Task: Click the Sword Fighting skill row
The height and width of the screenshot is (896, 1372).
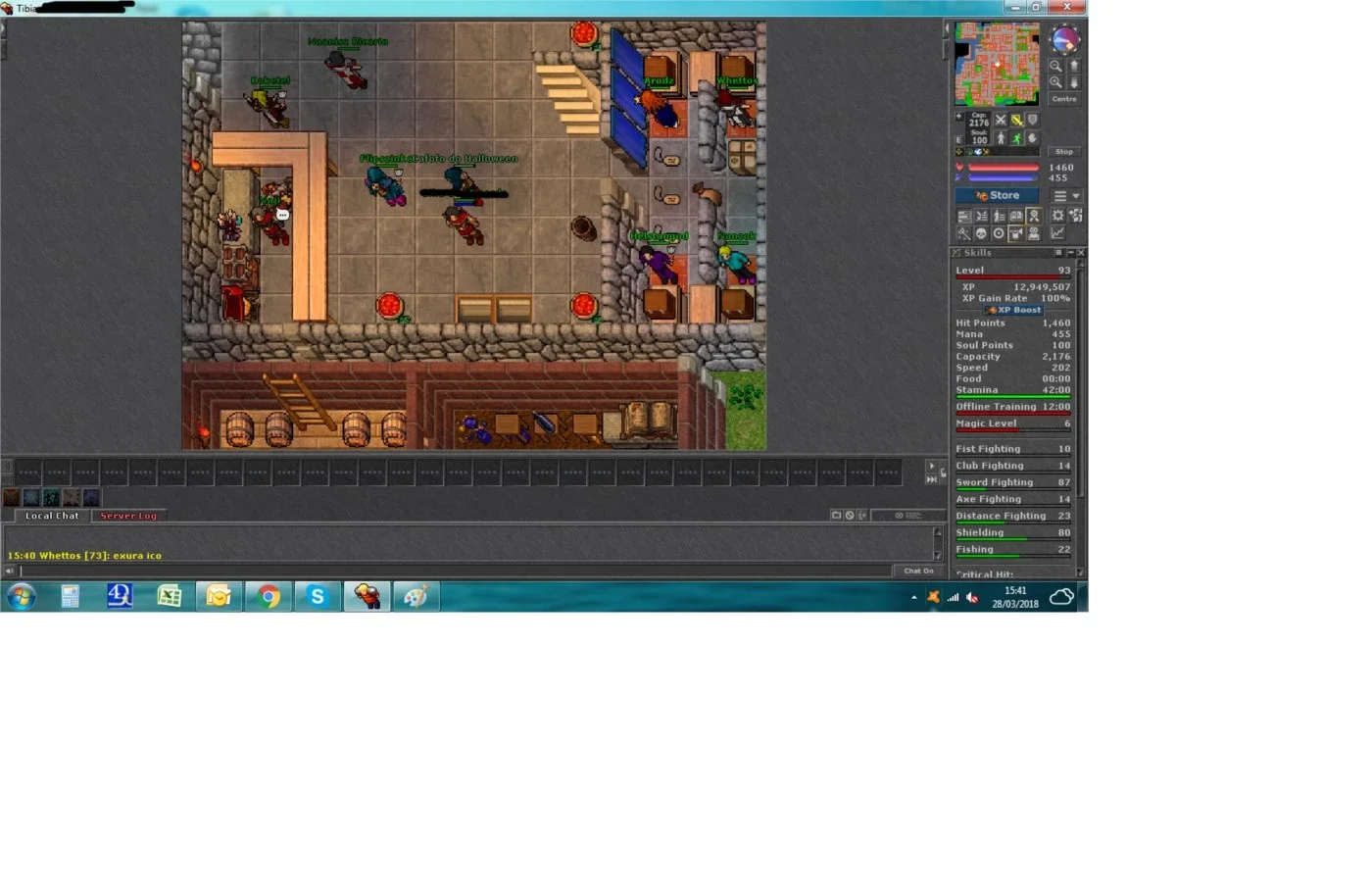Action: 1013,482
